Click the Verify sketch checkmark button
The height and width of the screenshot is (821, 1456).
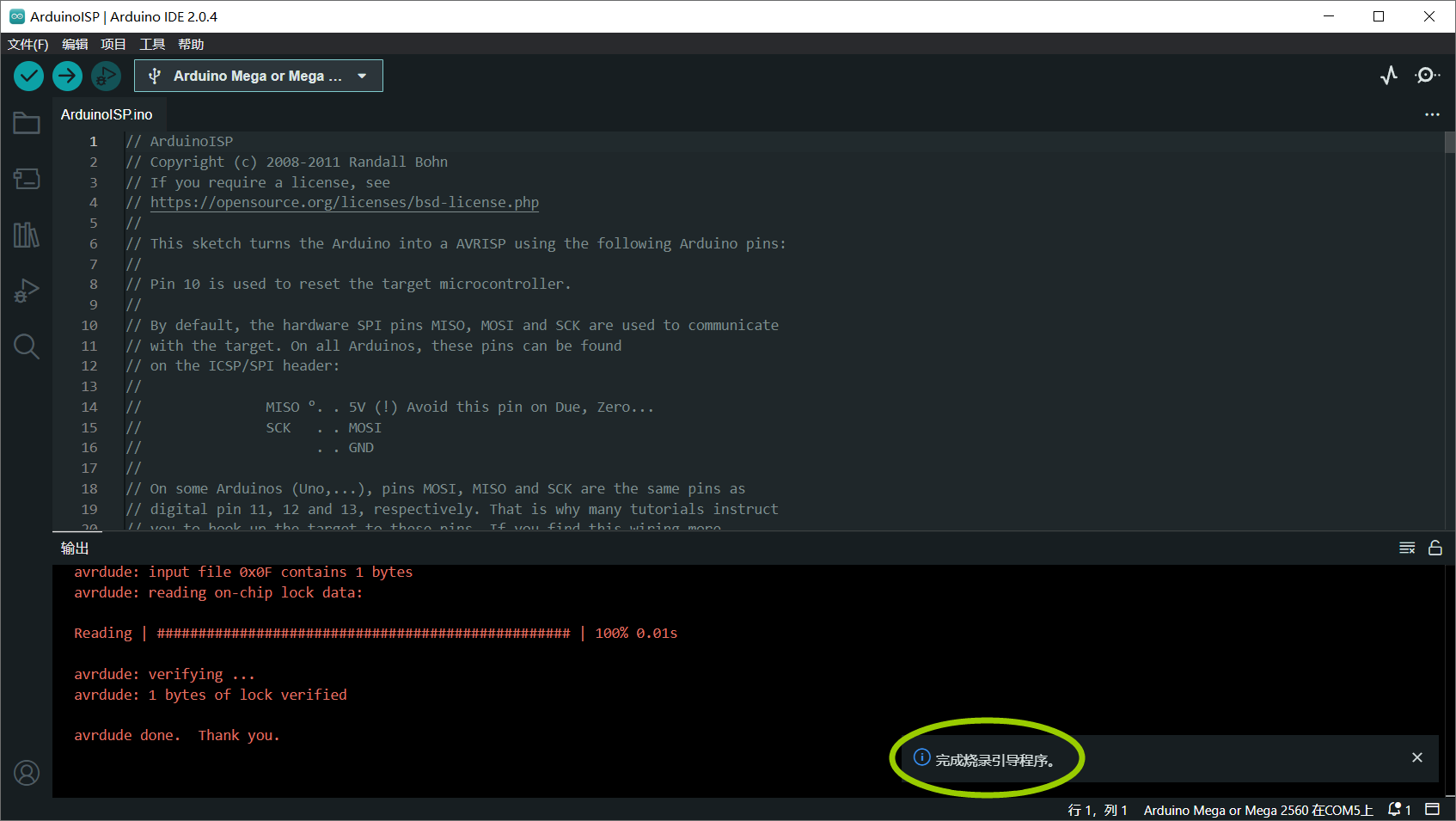click(x=28, y=76)
